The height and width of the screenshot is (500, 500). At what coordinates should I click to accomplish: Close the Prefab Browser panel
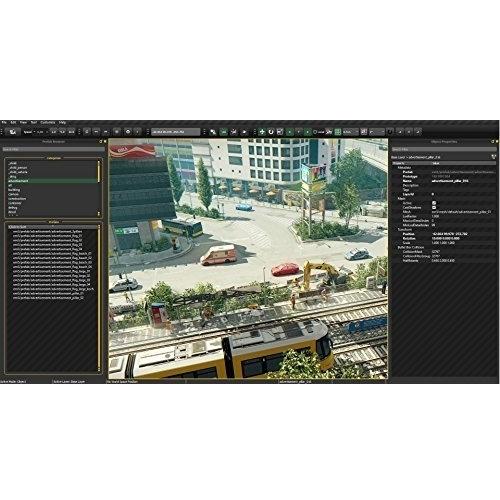[x=105, y=141]
